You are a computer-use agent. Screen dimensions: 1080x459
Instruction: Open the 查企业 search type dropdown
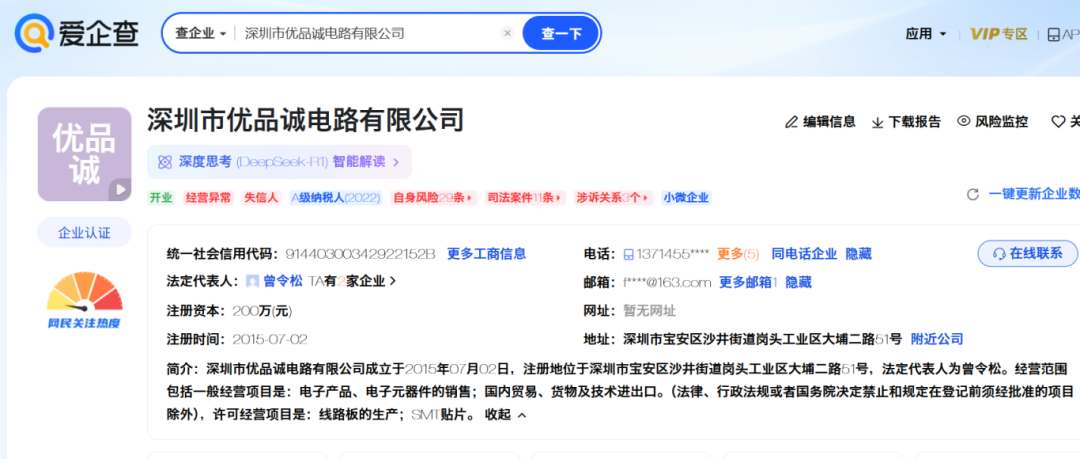[x=201, y=33]
